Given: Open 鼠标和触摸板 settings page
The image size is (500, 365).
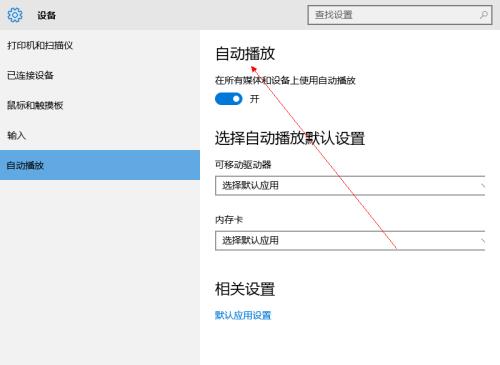Looking at the screenshot, I should [100, 105].
